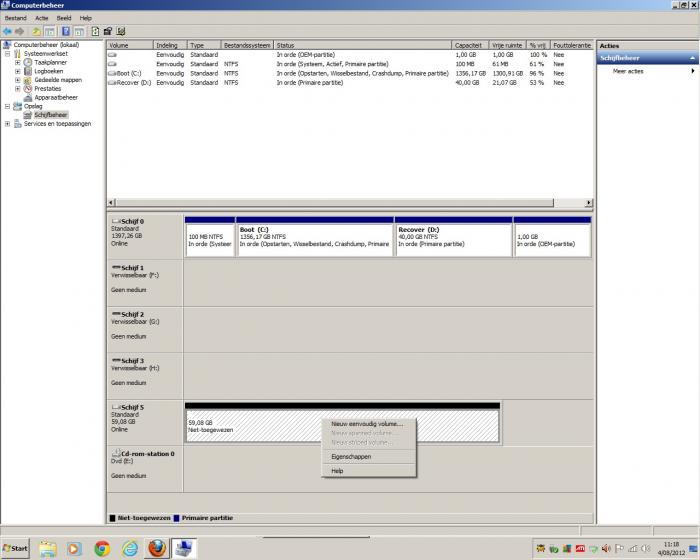Open the Actie menu
Viewport: 700px width, 560px height.
point(41,18)
